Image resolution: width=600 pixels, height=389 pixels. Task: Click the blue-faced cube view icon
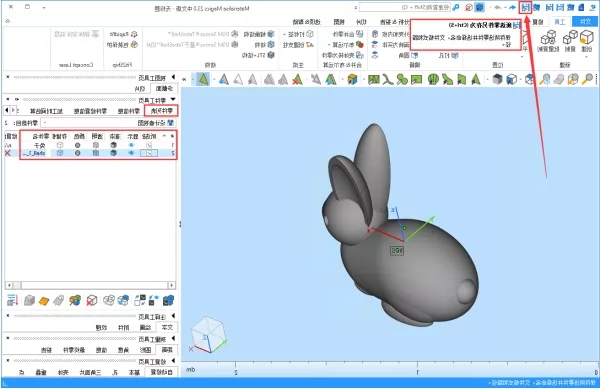pyautogui.click(x=512, y=79)
